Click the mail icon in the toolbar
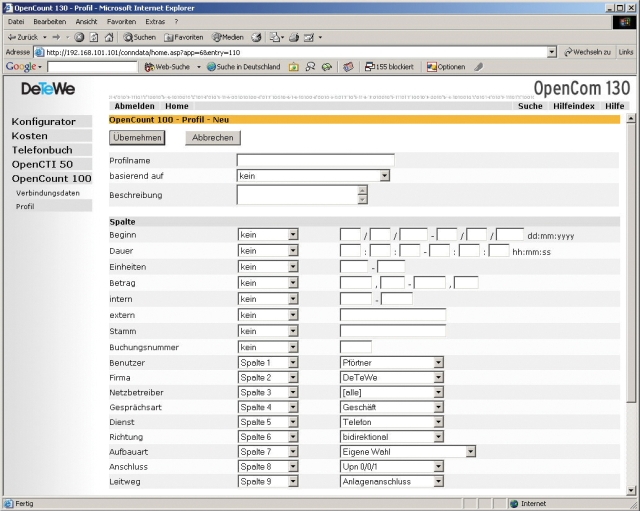Viewport: 640px width, 511px height. point(275,38)
